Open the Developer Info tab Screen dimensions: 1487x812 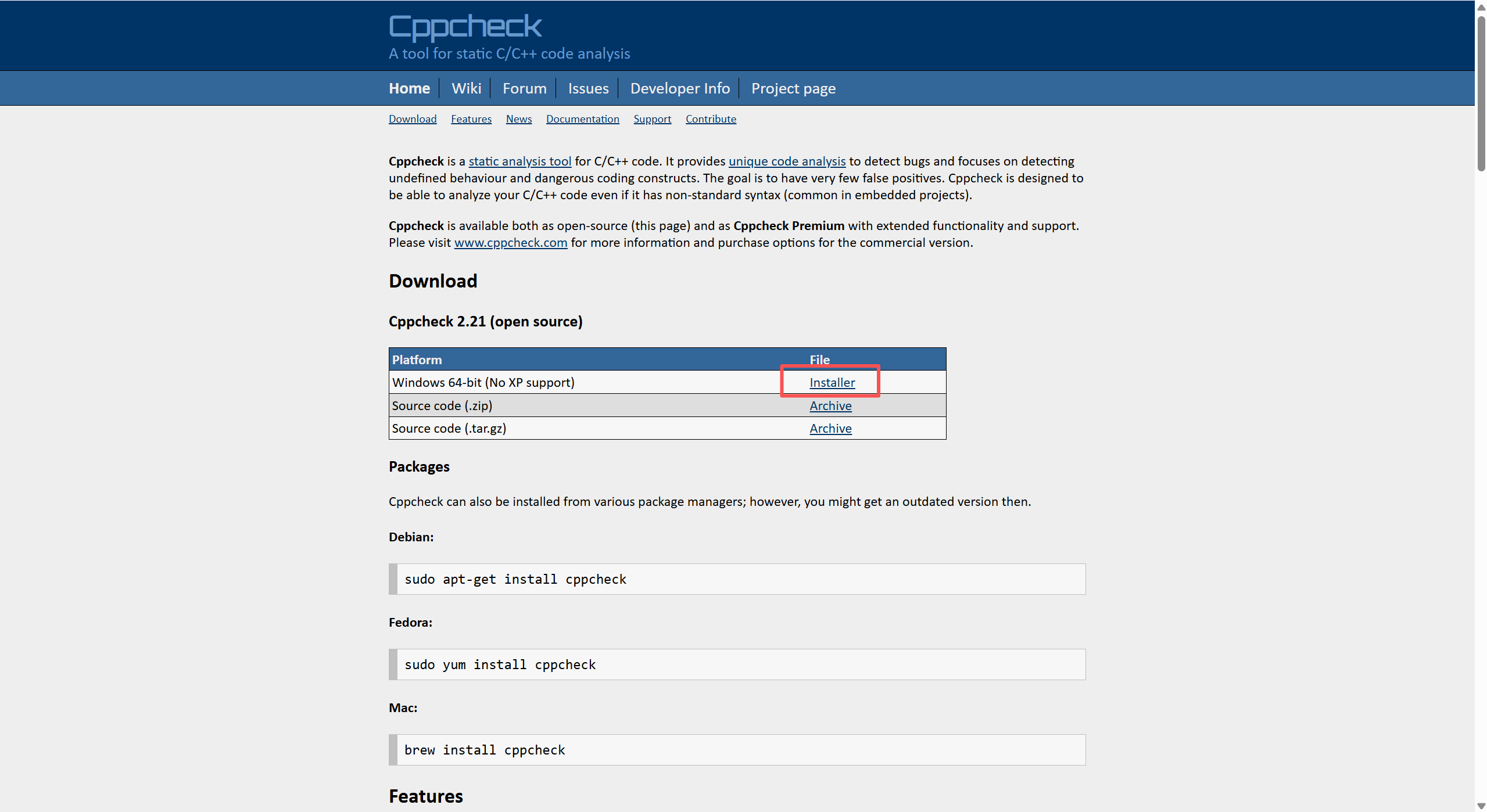coord(680,88)
